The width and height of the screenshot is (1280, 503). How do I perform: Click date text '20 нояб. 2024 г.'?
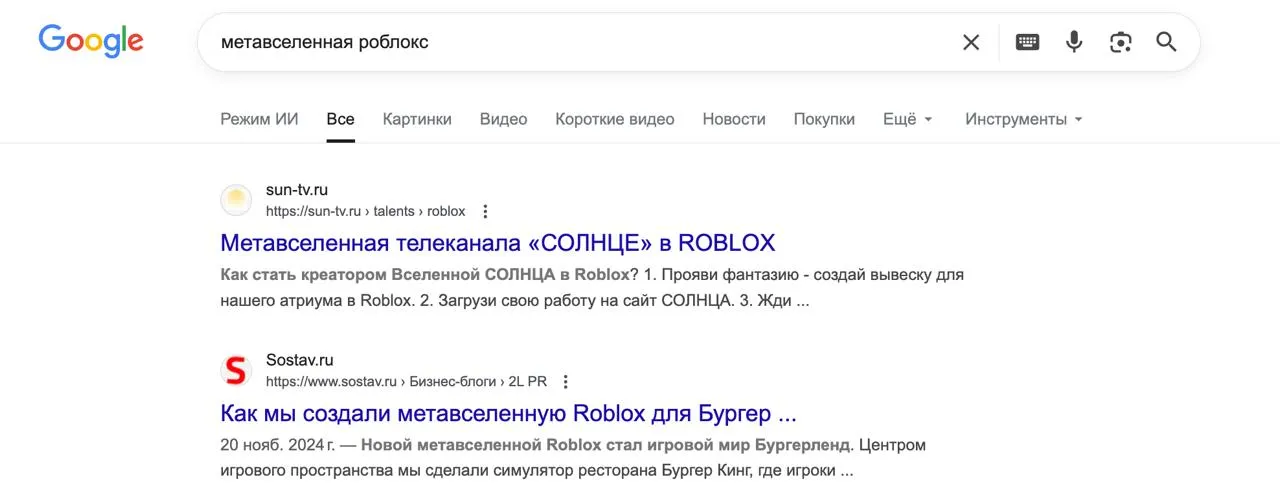(277, 444)
